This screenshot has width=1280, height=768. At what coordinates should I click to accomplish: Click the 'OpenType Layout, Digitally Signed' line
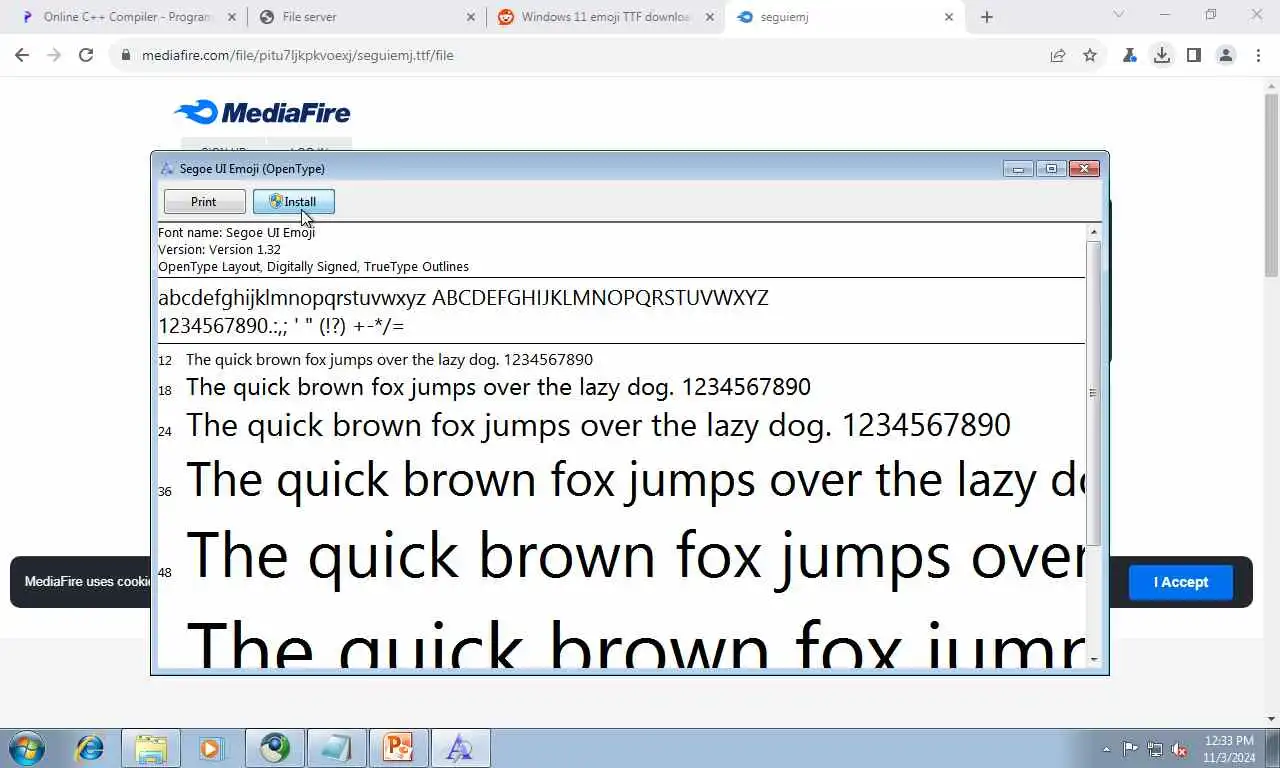coord(313,266)
